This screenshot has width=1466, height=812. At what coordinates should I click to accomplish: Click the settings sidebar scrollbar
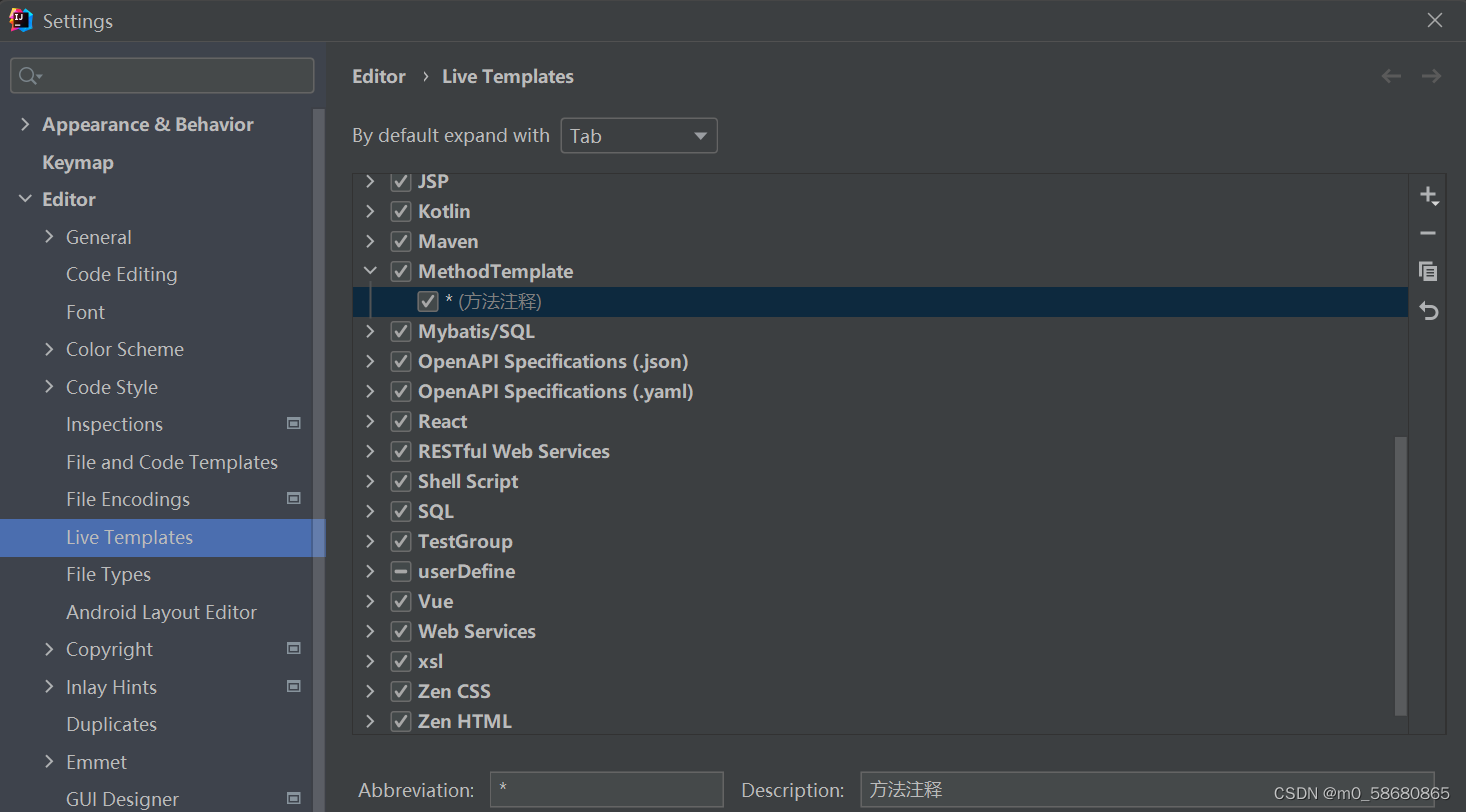319,460
